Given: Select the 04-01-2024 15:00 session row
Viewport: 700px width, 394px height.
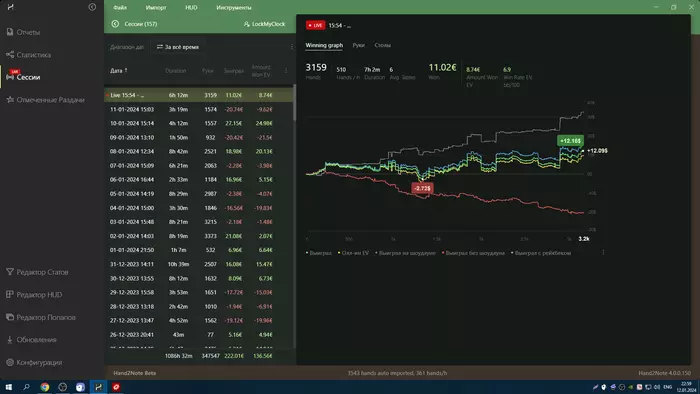Looking at the screenshot, I should 199,208.
